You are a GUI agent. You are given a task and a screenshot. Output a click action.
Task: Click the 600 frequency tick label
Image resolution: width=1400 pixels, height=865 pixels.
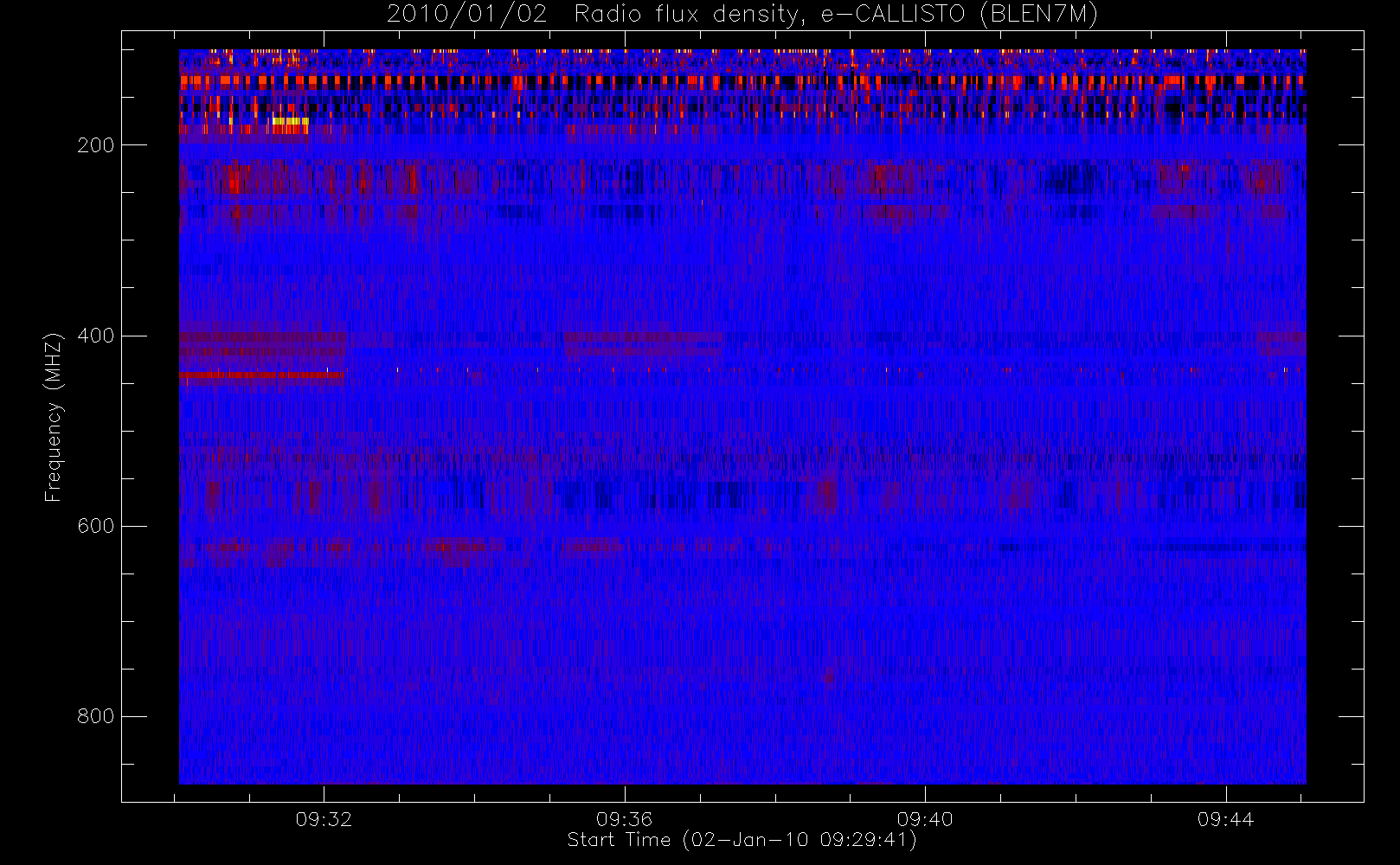click(95, 526)
